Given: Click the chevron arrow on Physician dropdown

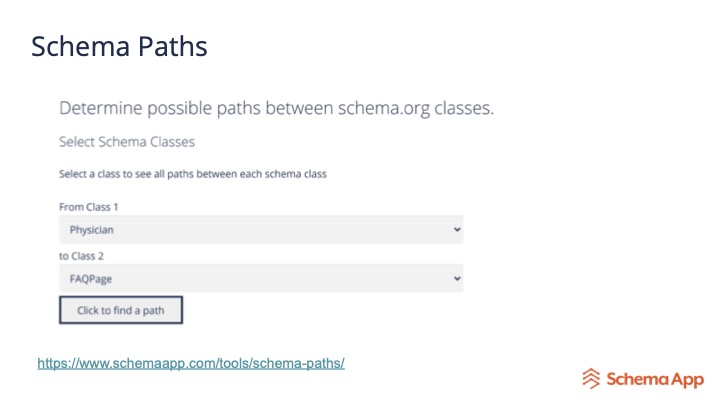Looking at the screenshot, I should pyautogui.click(x=457, y=229).
